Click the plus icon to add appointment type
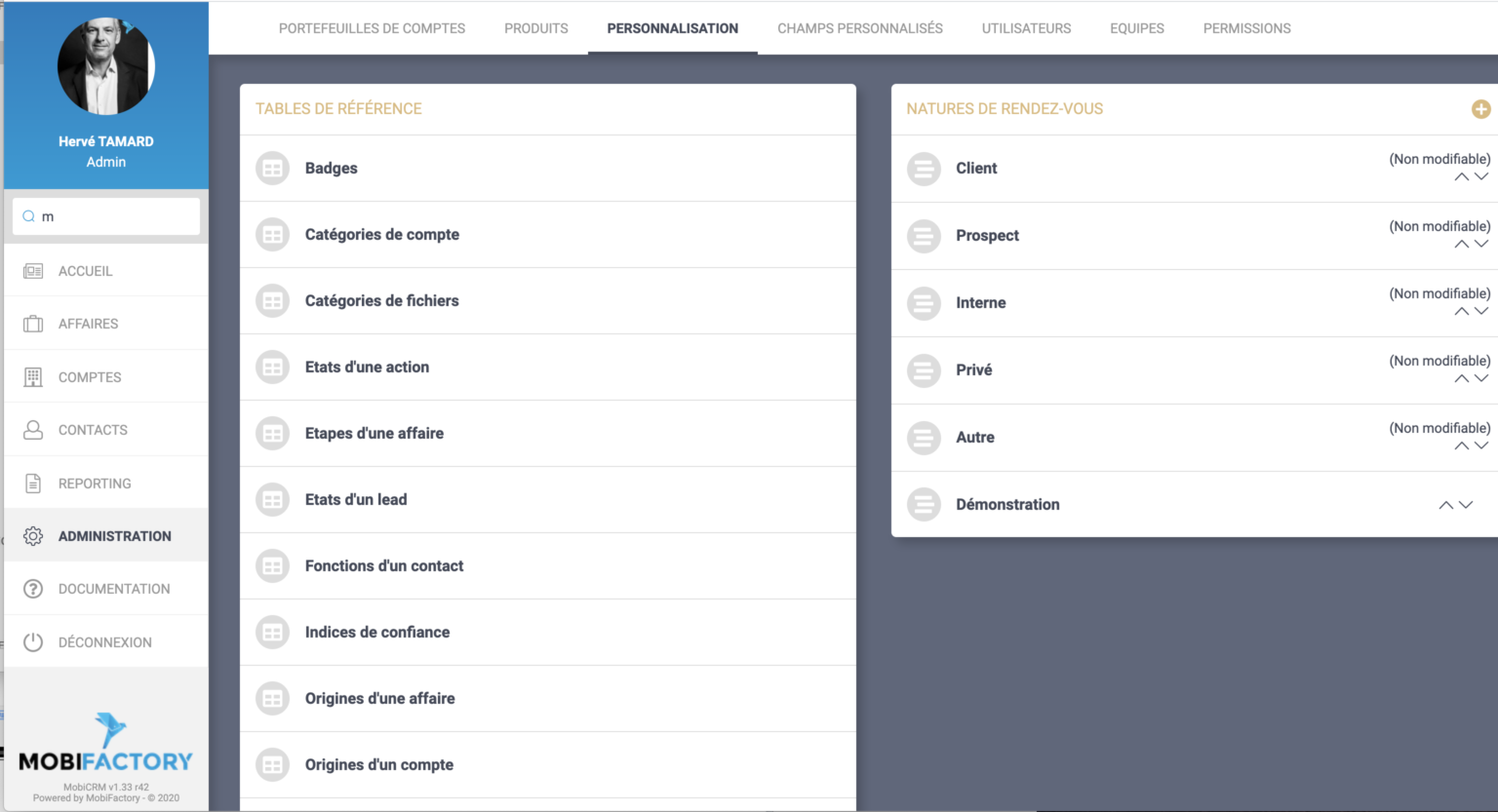The image size is (1498, 812). [1480, 109]
